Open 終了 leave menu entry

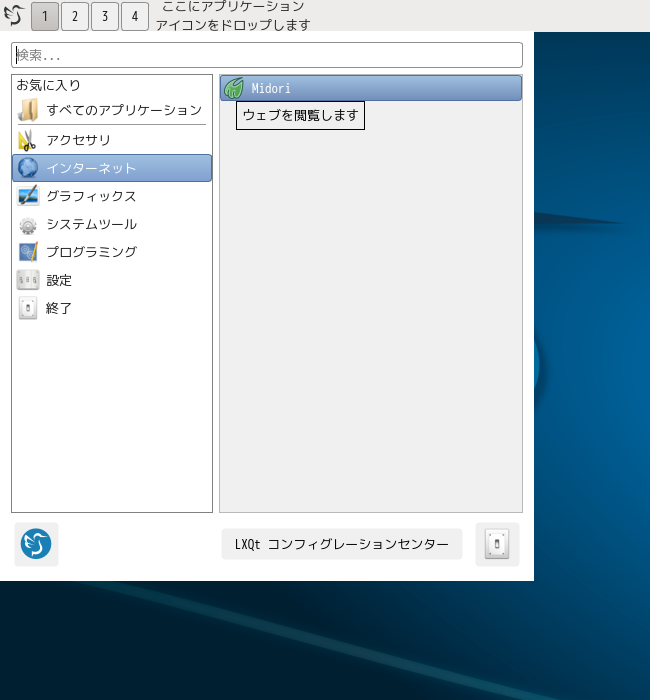click(x=112, y=308)
